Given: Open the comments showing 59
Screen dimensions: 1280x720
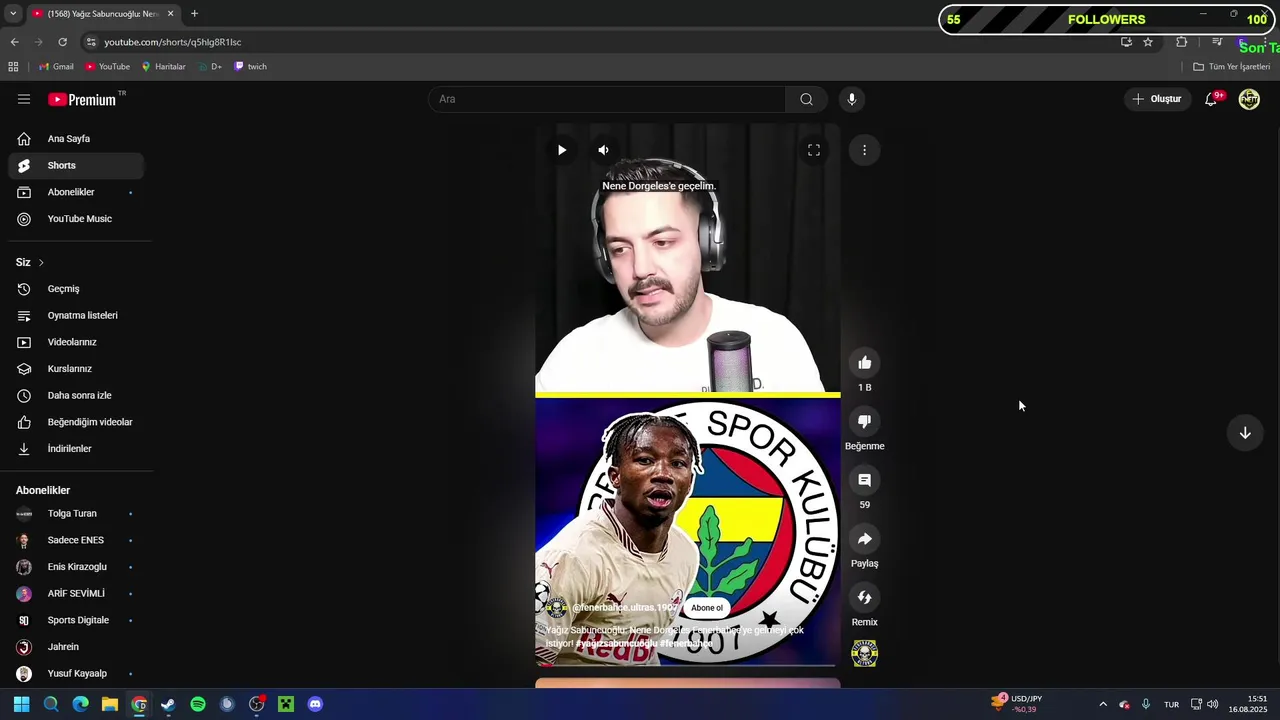Looking at the screenshot, I should click(865, 481).
